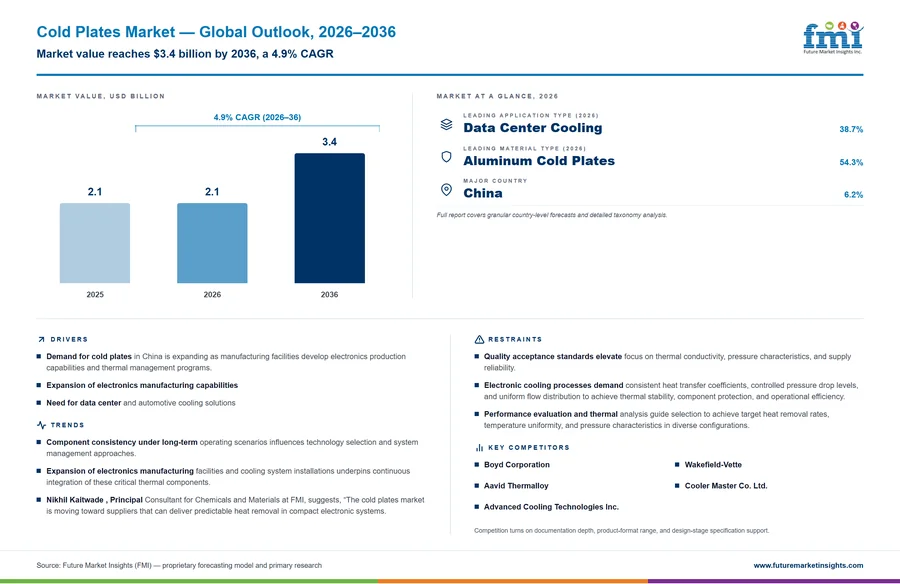Open the www.futuremarketinsights.com link

808,565
